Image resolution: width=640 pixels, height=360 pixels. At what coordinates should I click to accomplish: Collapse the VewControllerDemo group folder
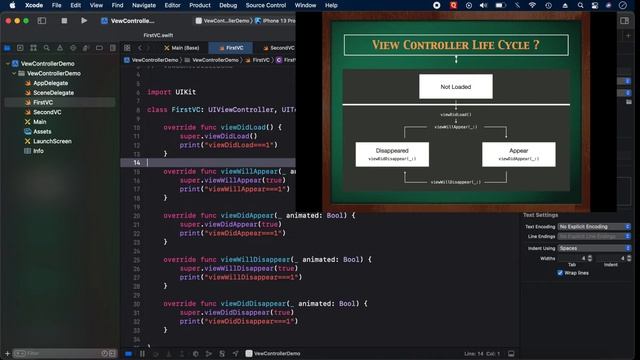click(x=14, y=73)
